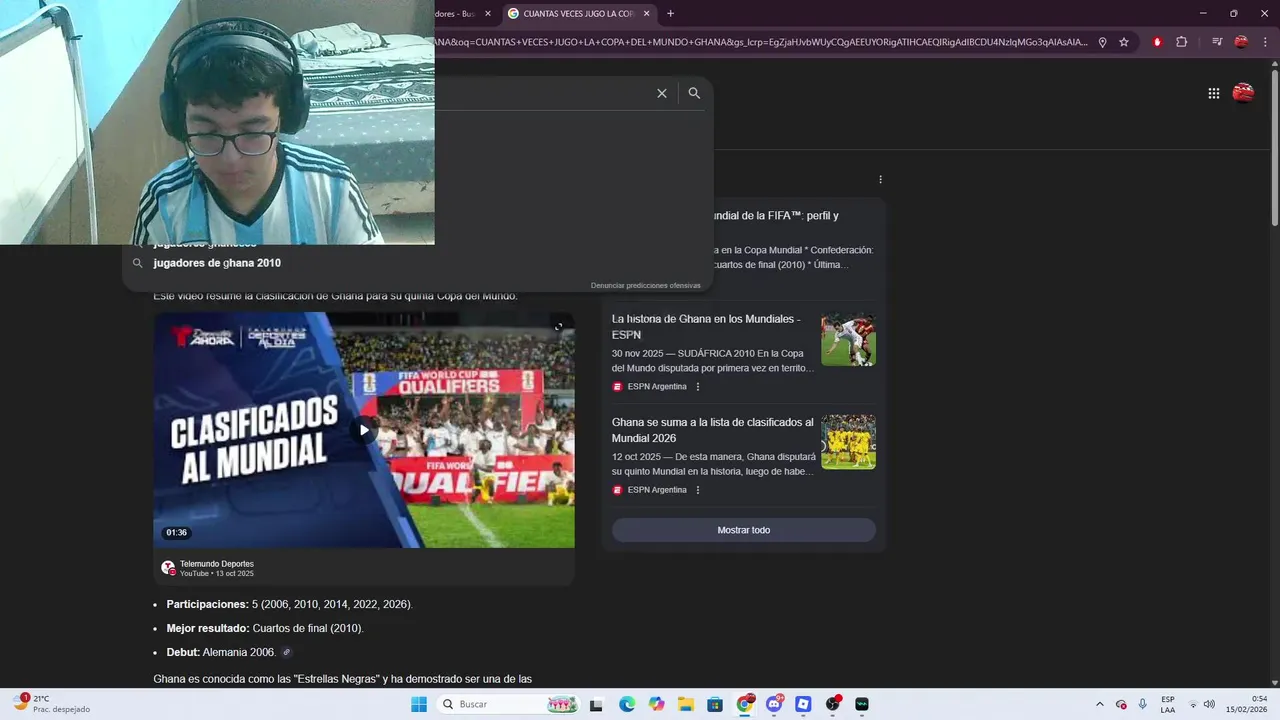Viewport: 1280px width, 720px height.
Task: Open Google Chrome from the taskbar
Action: pyautogui.click(x=745, y=704)
